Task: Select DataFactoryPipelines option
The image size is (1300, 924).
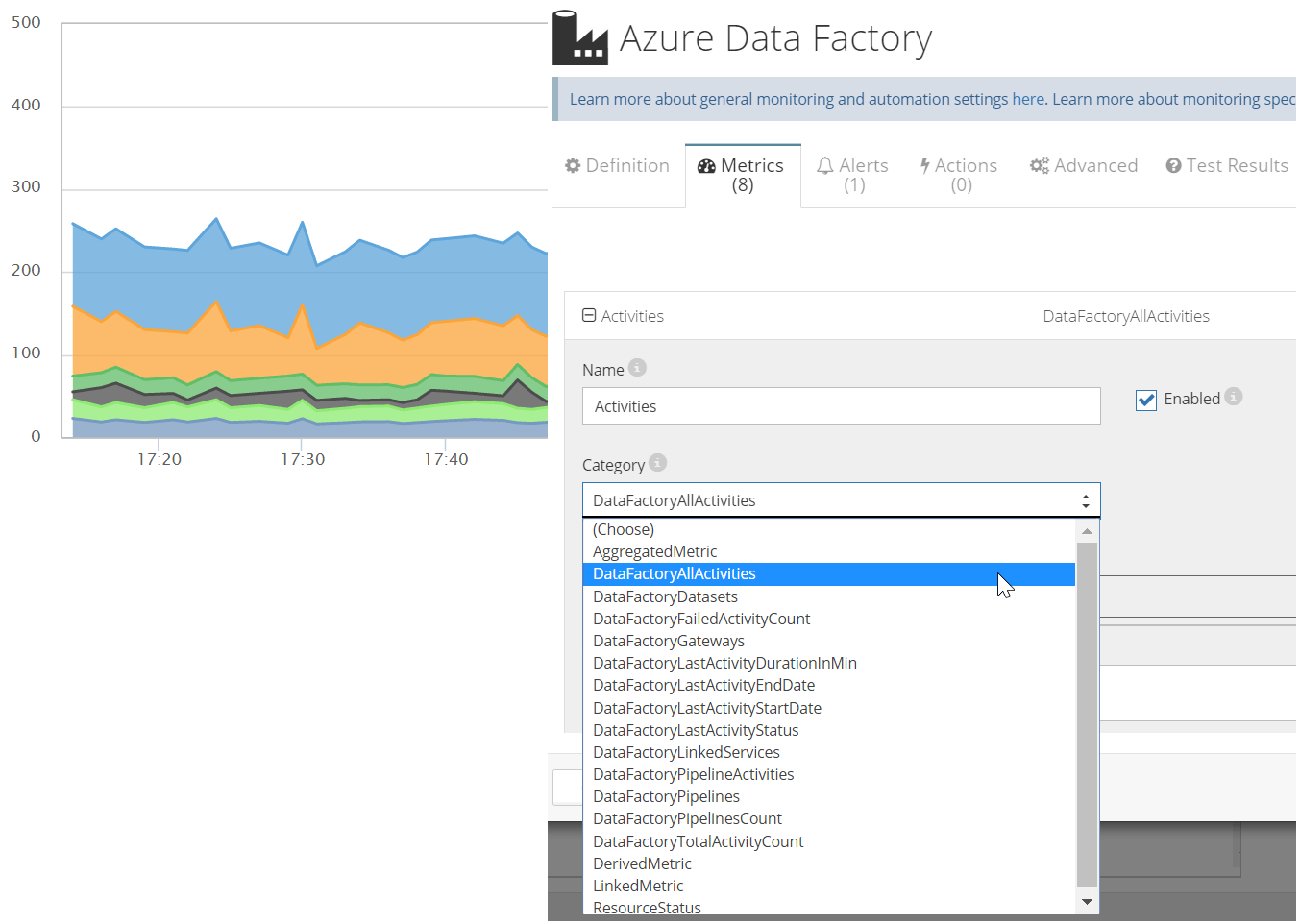Action: 828,796
